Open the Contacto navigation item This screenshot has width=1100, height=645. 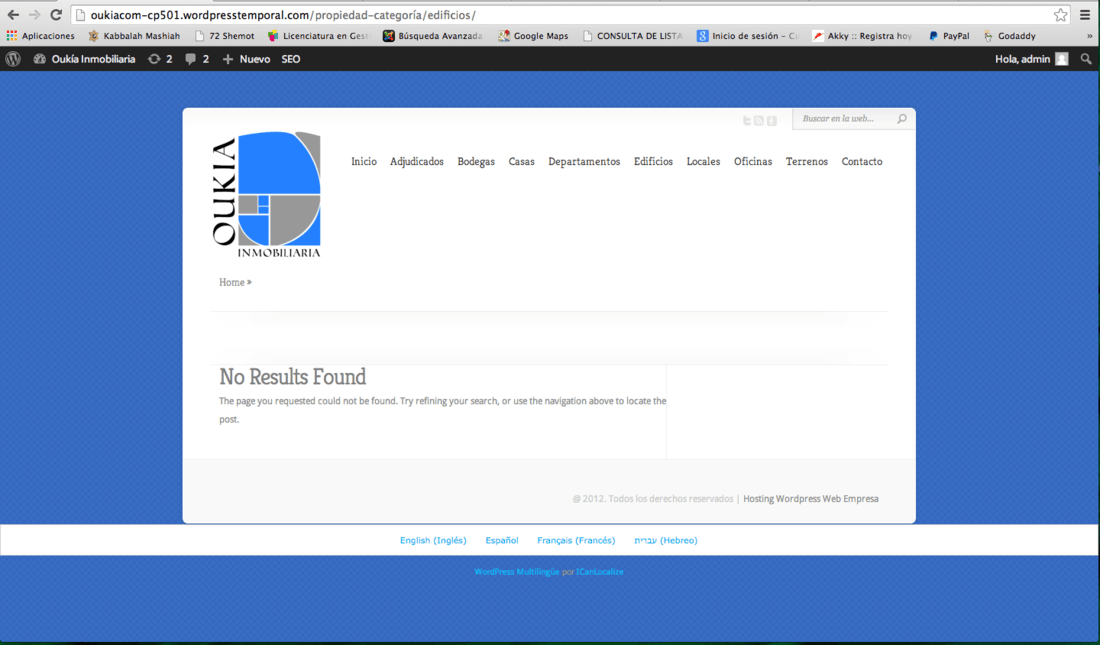pyautogui.click(x=861, y=161)
